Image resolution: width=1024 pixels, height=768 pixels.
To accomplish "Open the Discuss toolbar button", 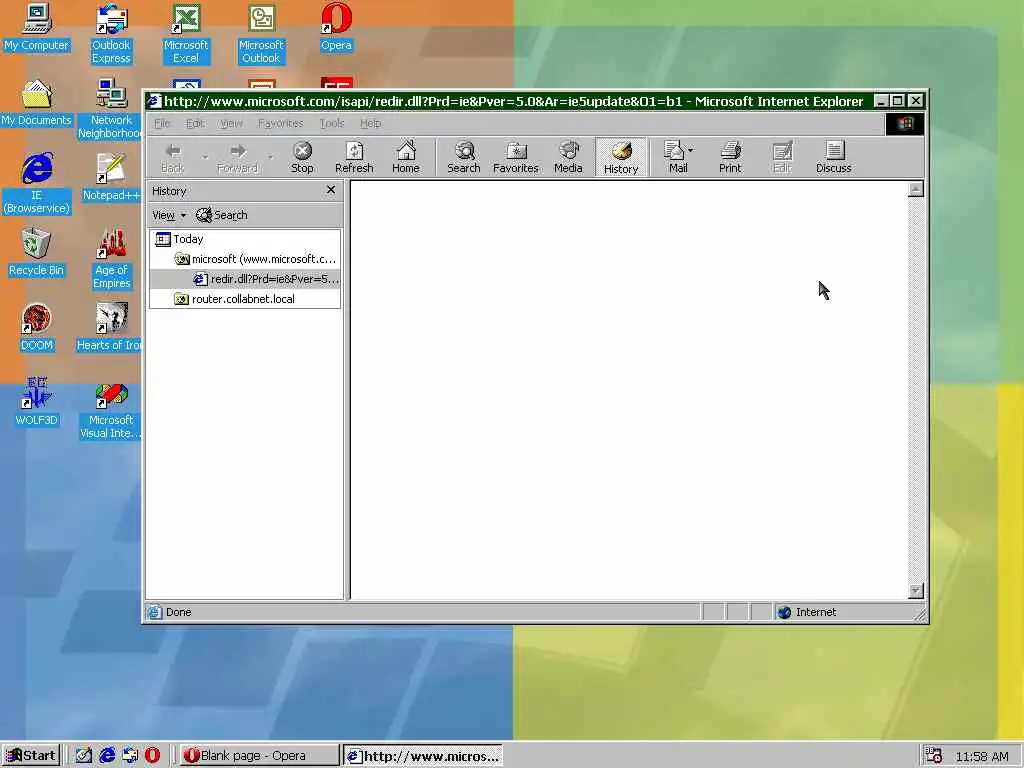I will coord(833,157).
